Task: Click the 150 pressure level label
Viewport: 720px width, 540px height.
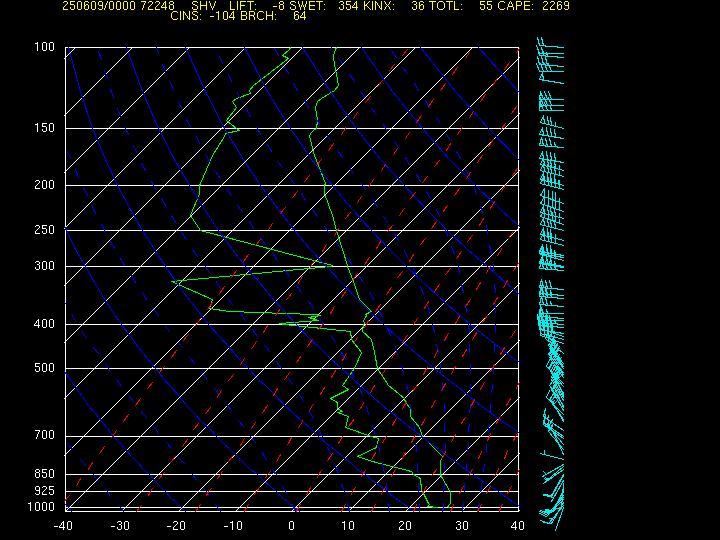Action: coord(45,128)
